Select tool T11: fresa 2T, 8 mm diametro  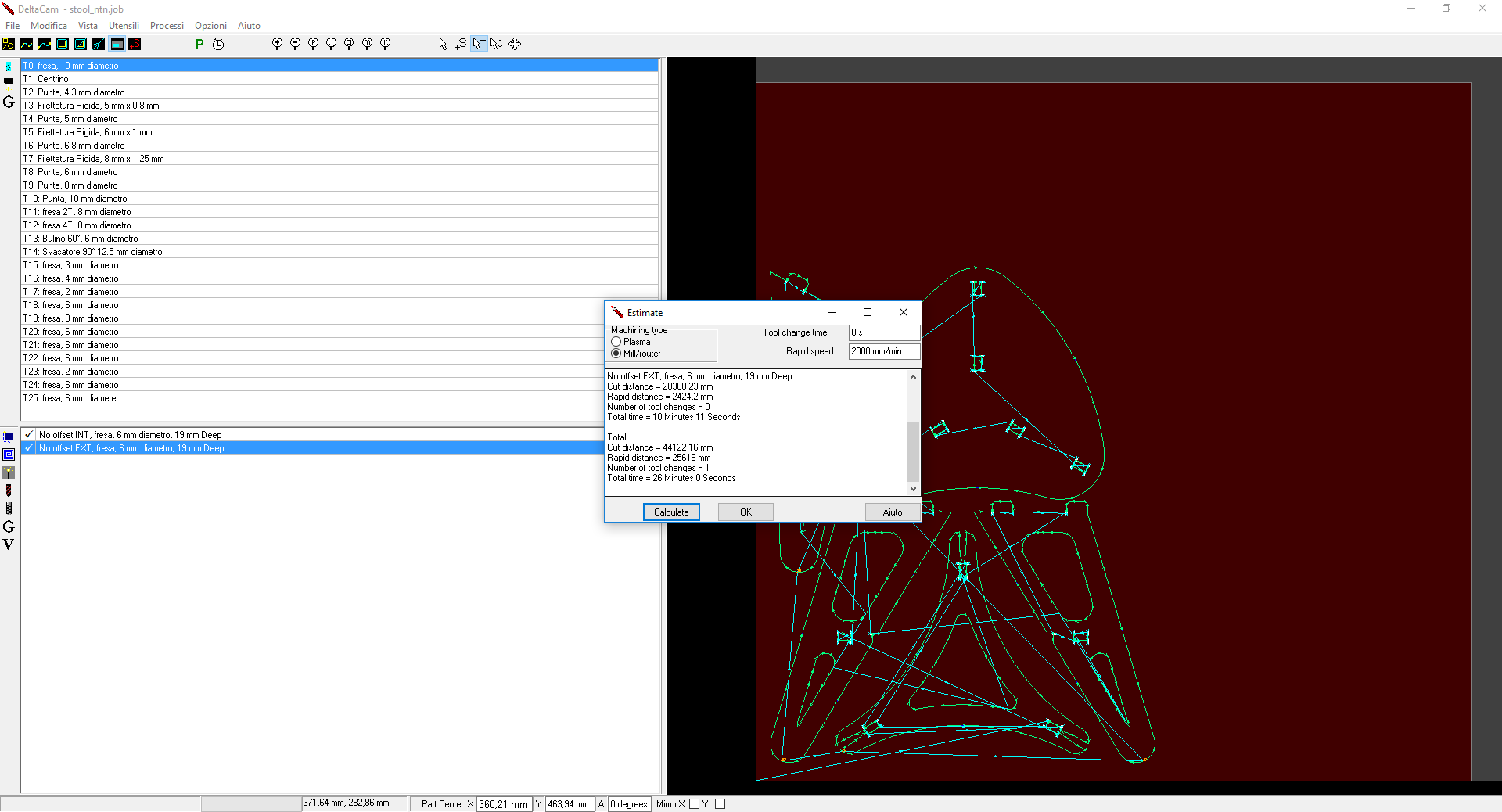click(x=340, y=212)
